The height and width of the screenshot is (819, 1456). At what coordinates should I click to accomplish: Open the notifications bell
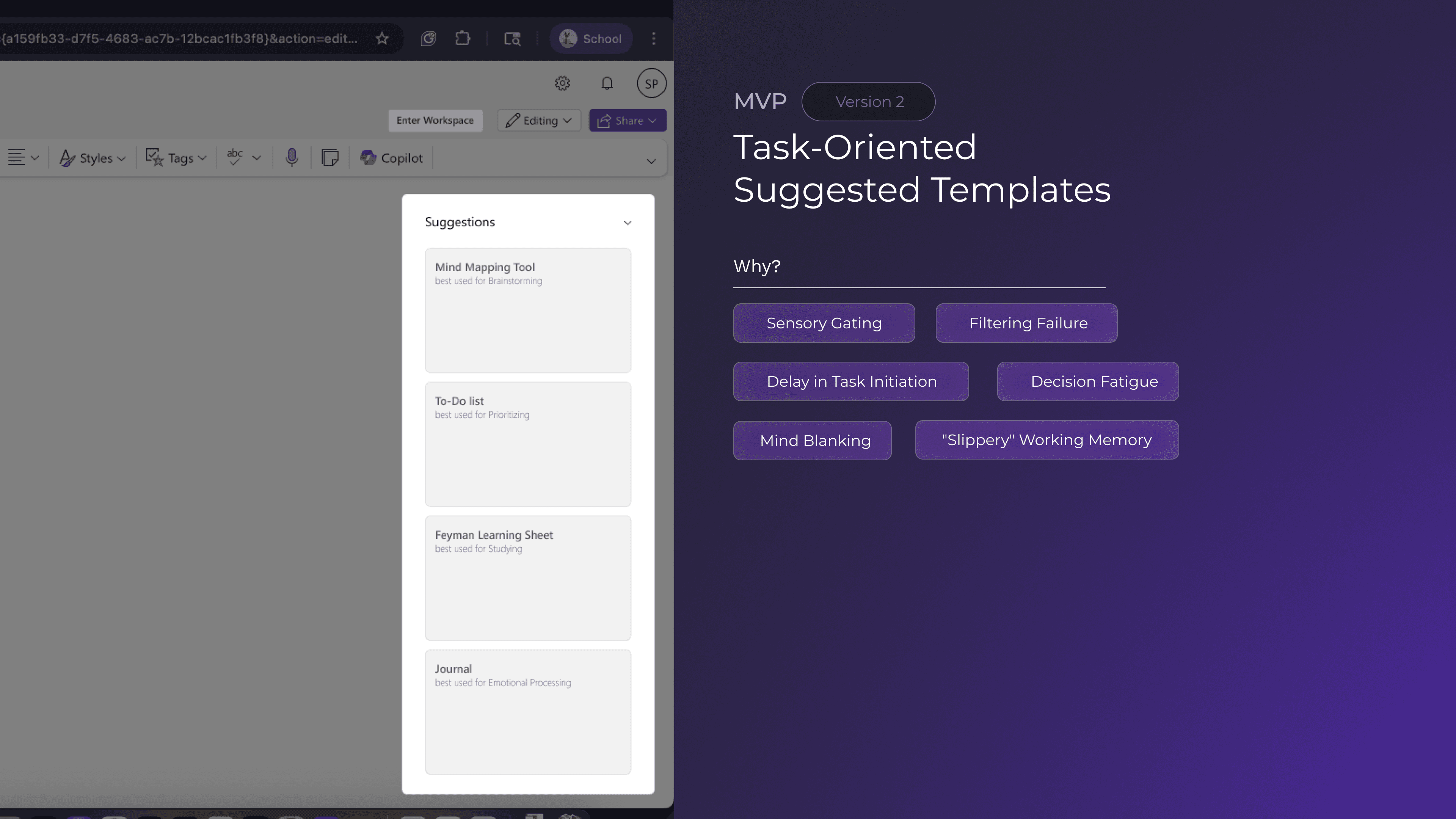[607, 84]
